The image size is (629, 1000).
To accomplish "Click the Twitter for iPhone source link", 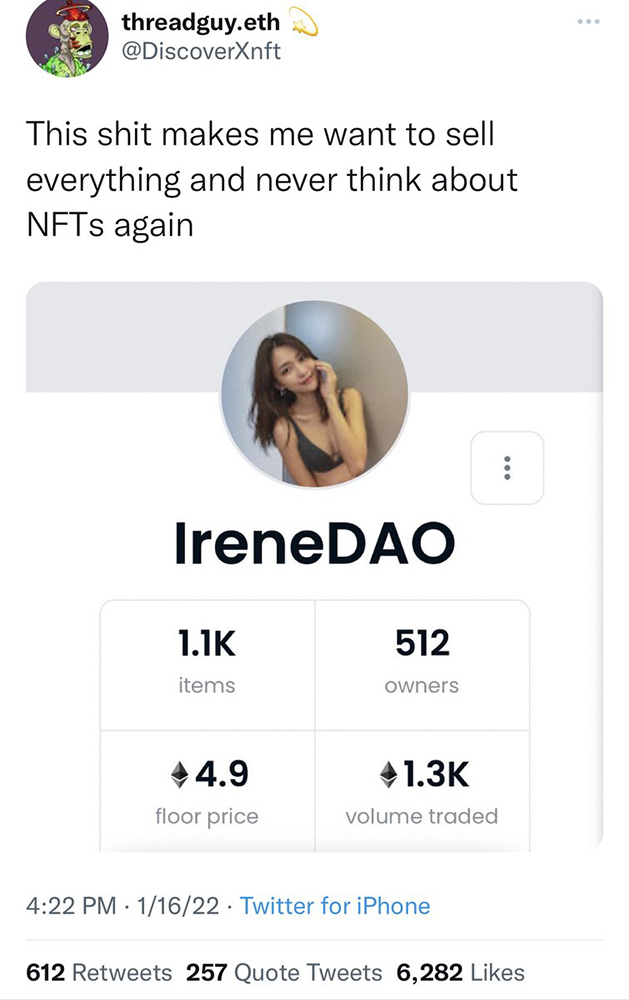I will click(x=335, y=906).
